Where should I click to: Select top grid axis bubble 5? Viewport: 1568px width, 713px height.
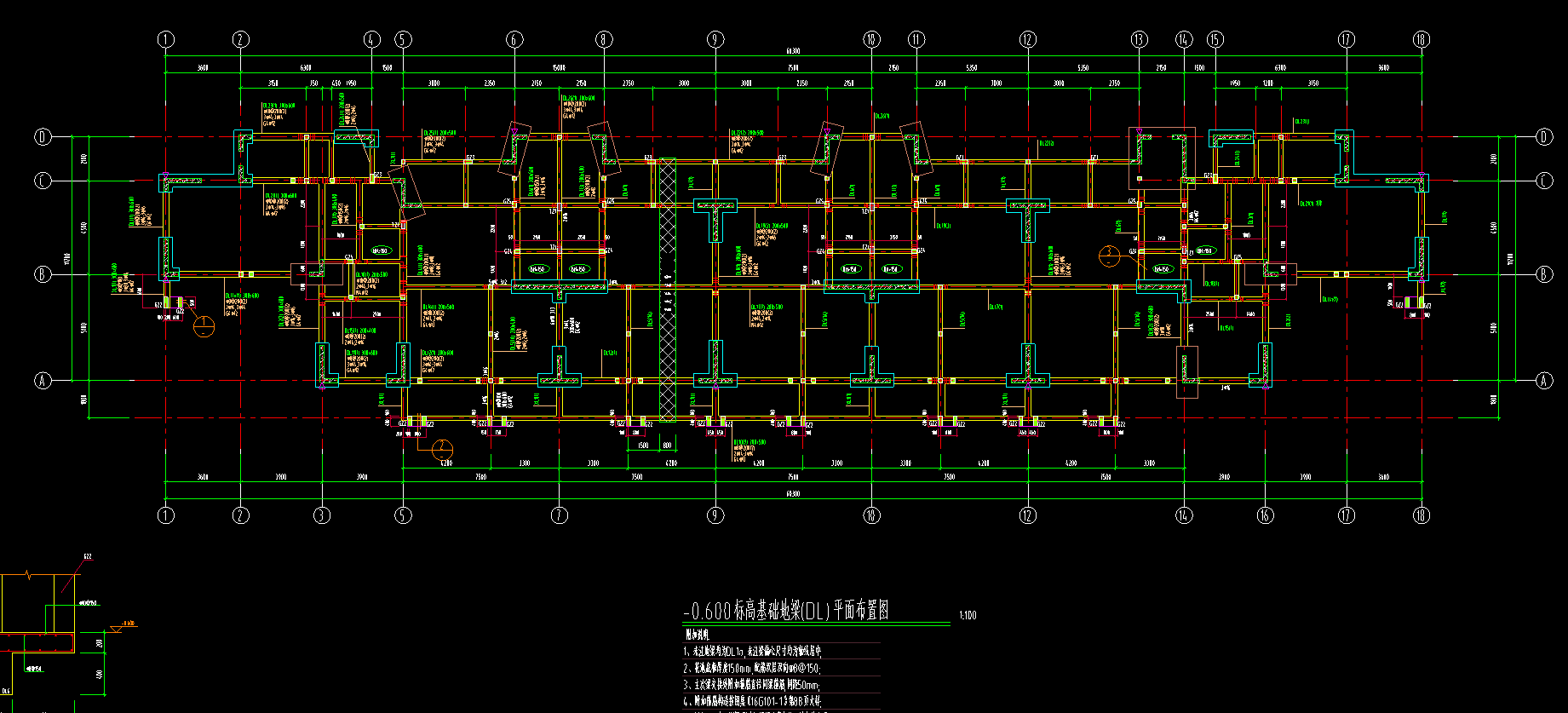point(403,39)
